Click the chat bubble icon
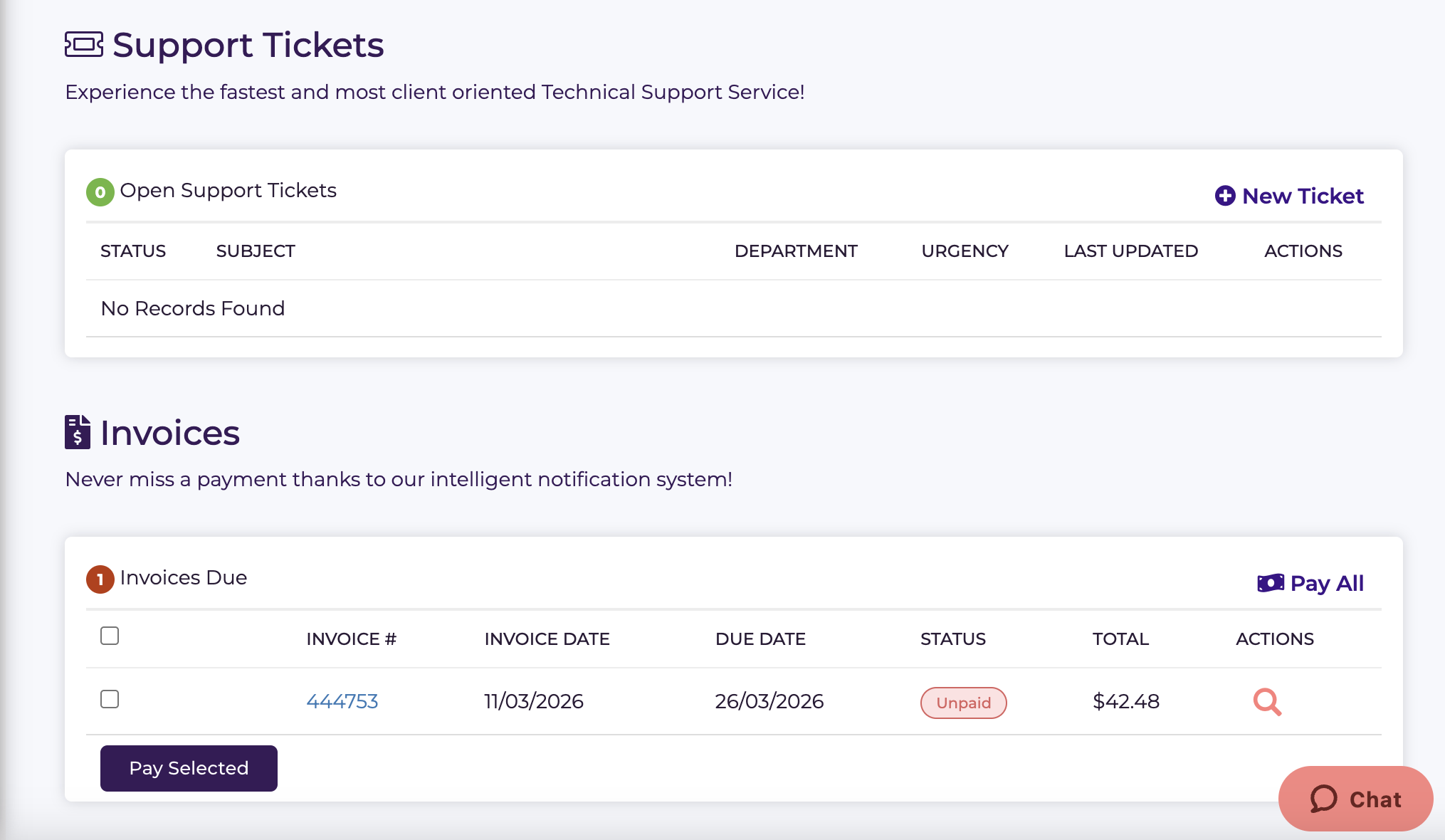 coord(1324,799)
